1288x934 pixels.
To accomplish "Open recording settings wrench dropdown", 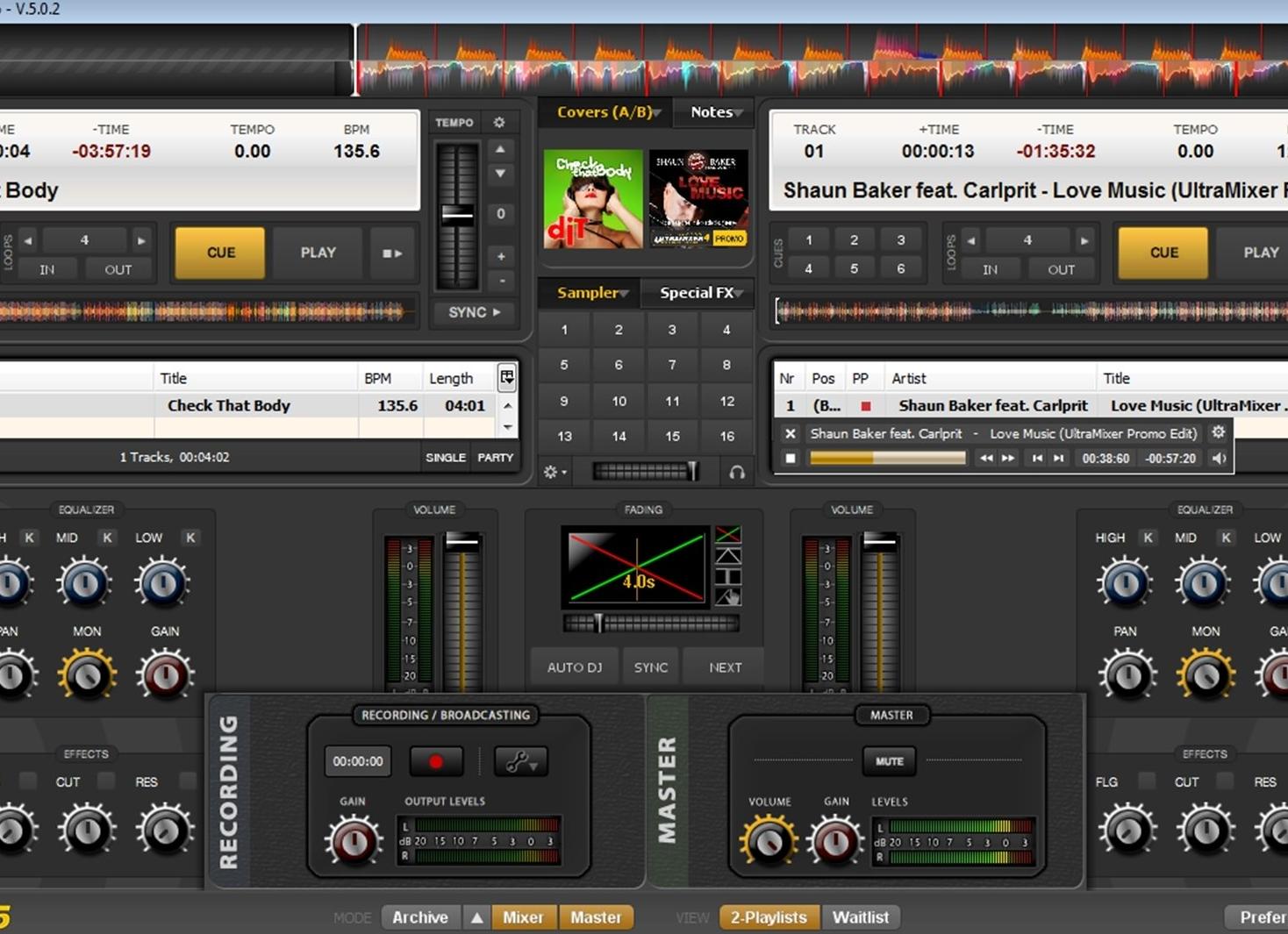I will [x=521, y=761].
